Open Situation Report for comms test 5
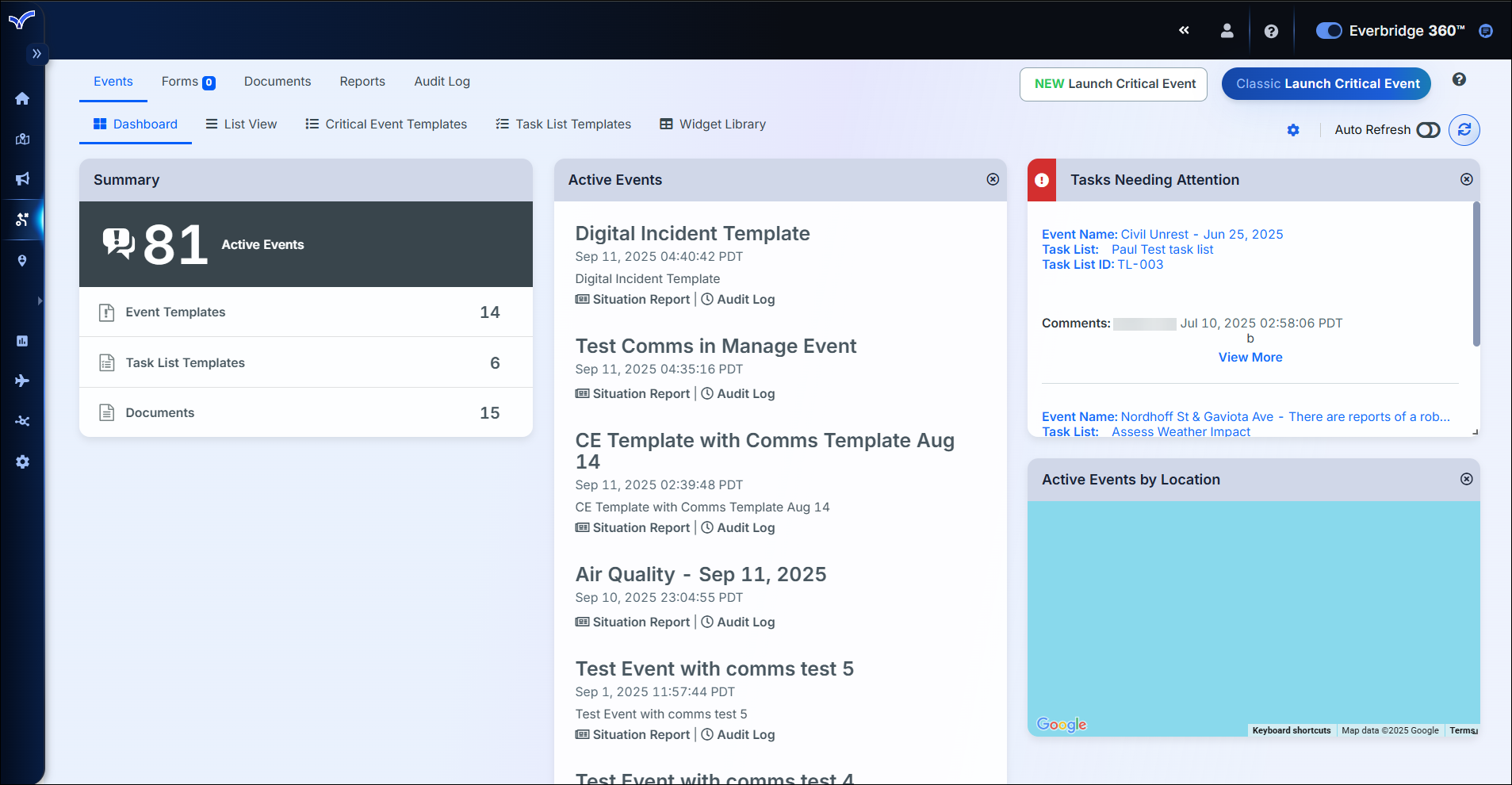 point(633,735)
